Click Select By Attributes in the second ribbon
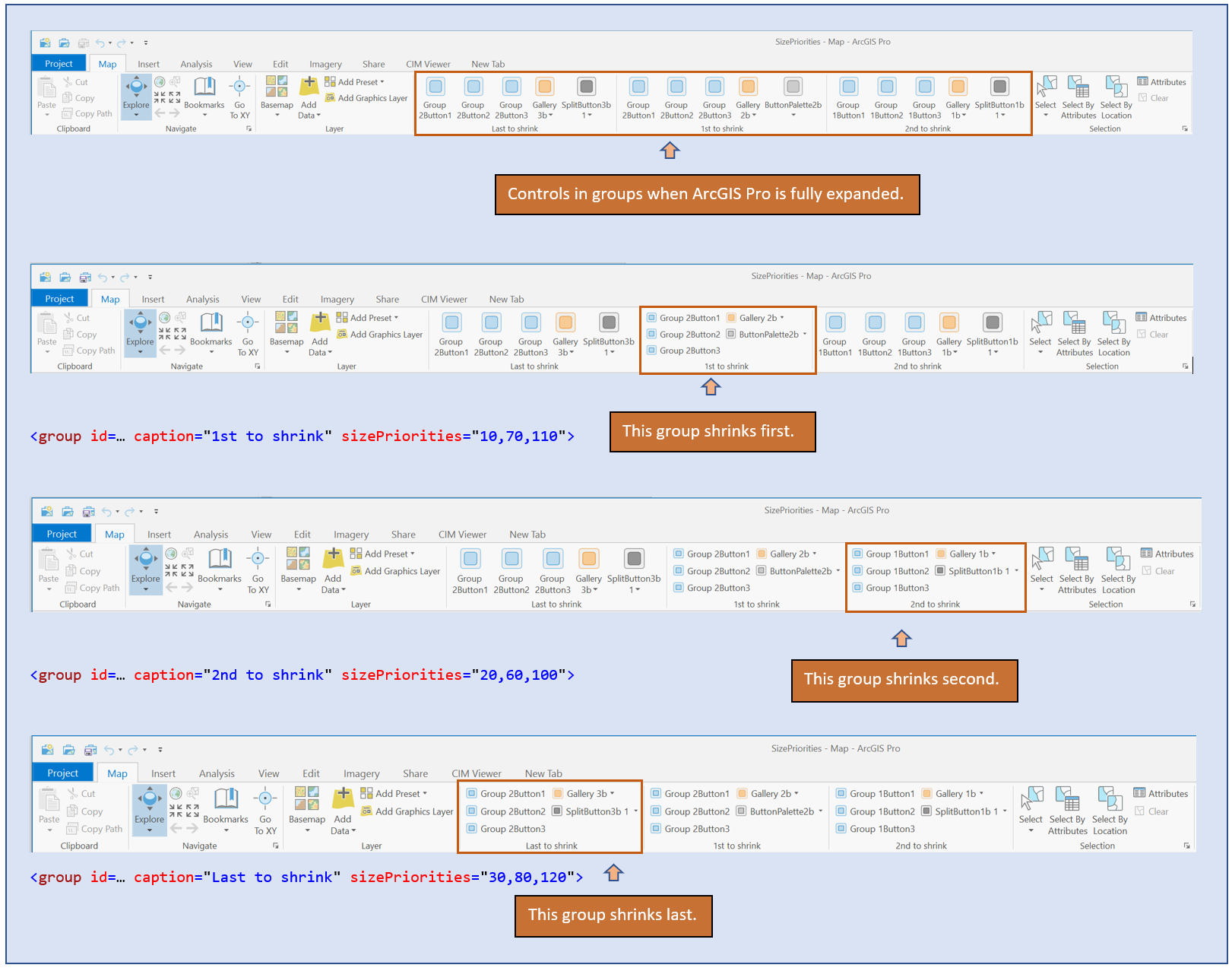Screen dimensions: 1232x968 point(1074,334)
